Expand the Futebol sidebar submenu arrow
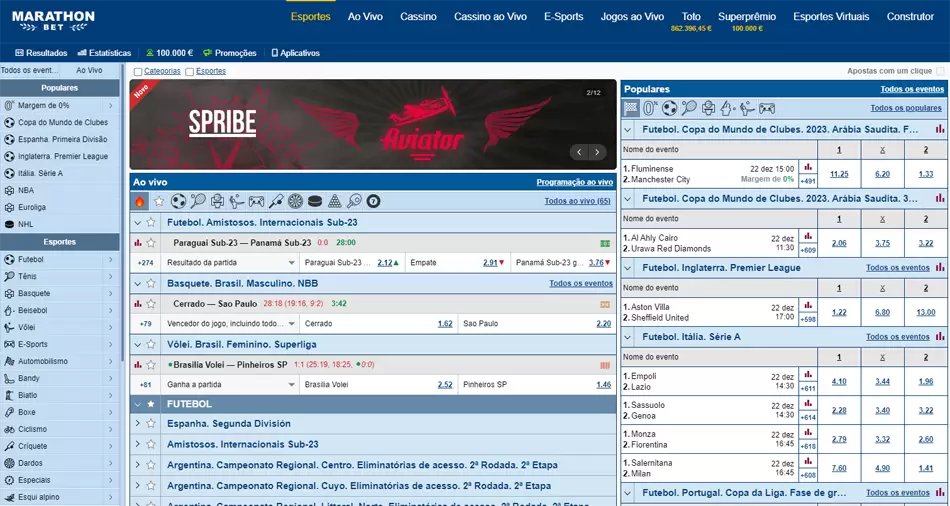The image size is (950, 506). (111, 259)
